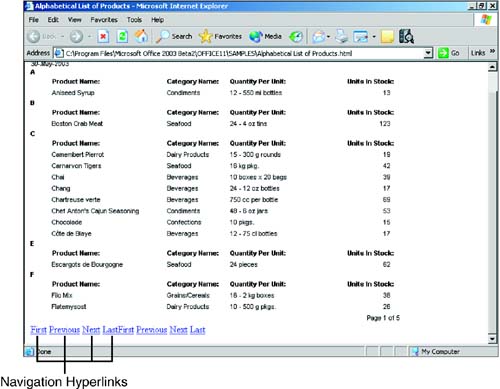This screenshot has width=500, height=389.
Task: Click the 'Escargots de Bourgogne' product name
Action: tap(87, 265)
